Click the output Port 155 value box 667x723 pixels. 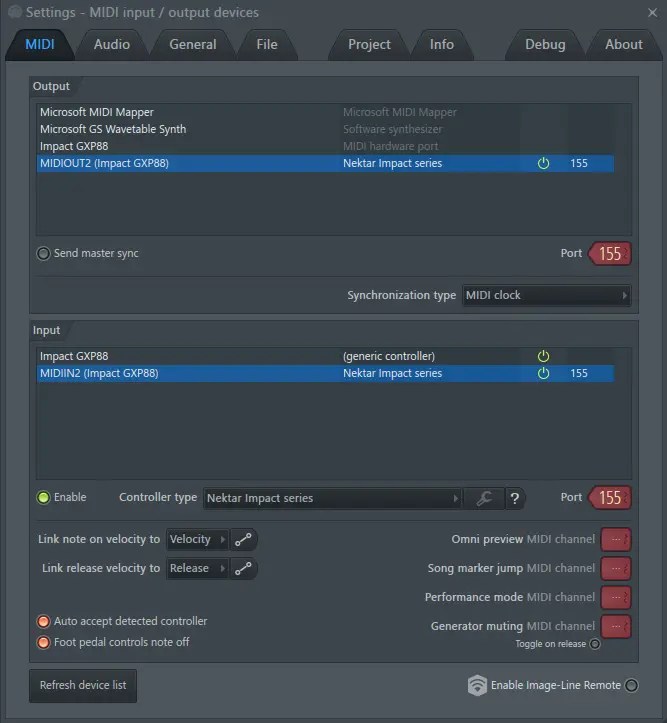tap(610, 254)
